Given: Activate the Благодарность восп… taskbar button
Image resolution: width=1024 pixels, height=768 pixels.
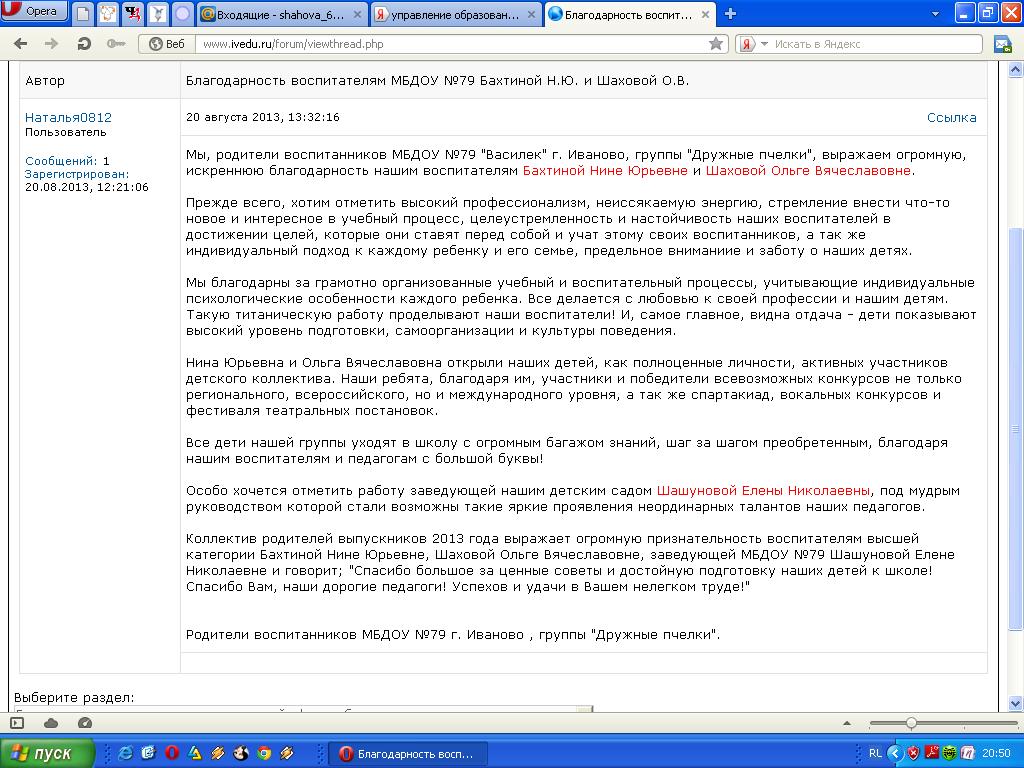Looking at the screenshot, I should pyautogui.click(x=408, y=754).
